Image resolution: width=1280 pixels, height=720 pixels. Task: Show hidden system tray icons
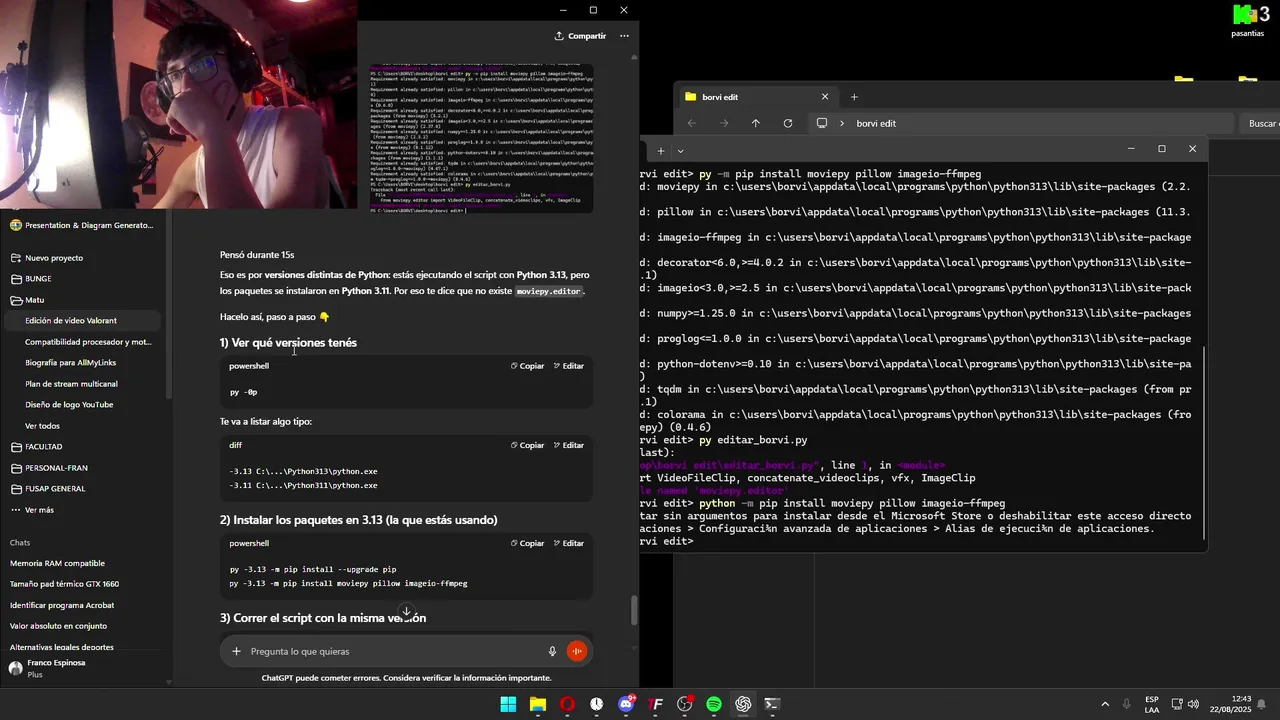(x=1105, y=704)
